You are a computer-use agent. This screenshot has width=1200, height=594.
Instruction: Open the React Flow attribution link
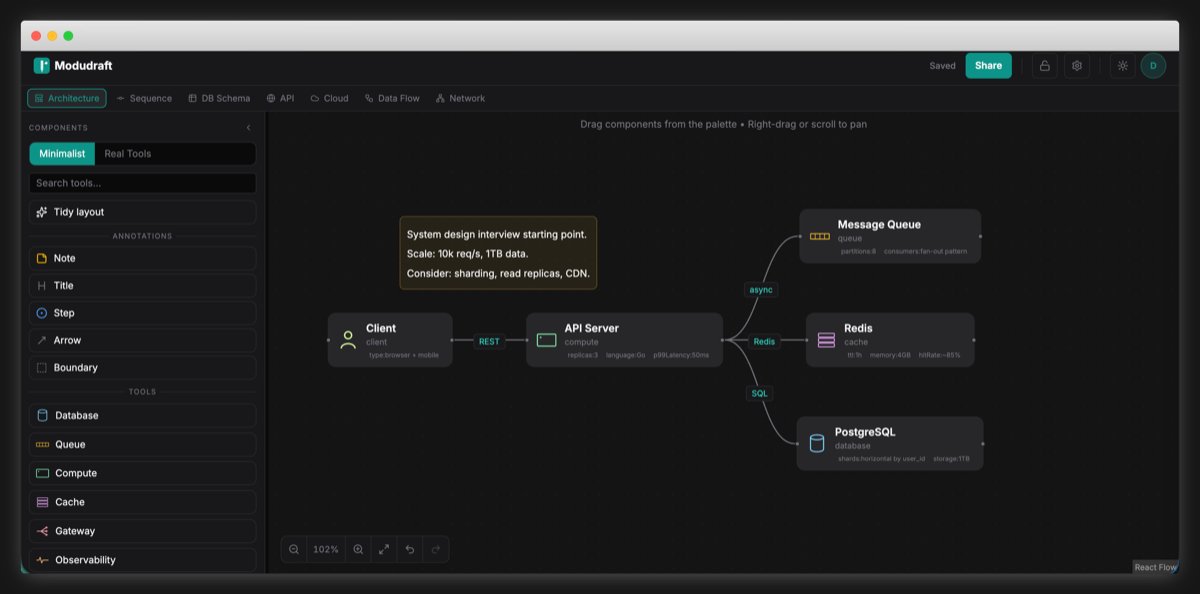pyautogui.click(x=1155, y=567)
